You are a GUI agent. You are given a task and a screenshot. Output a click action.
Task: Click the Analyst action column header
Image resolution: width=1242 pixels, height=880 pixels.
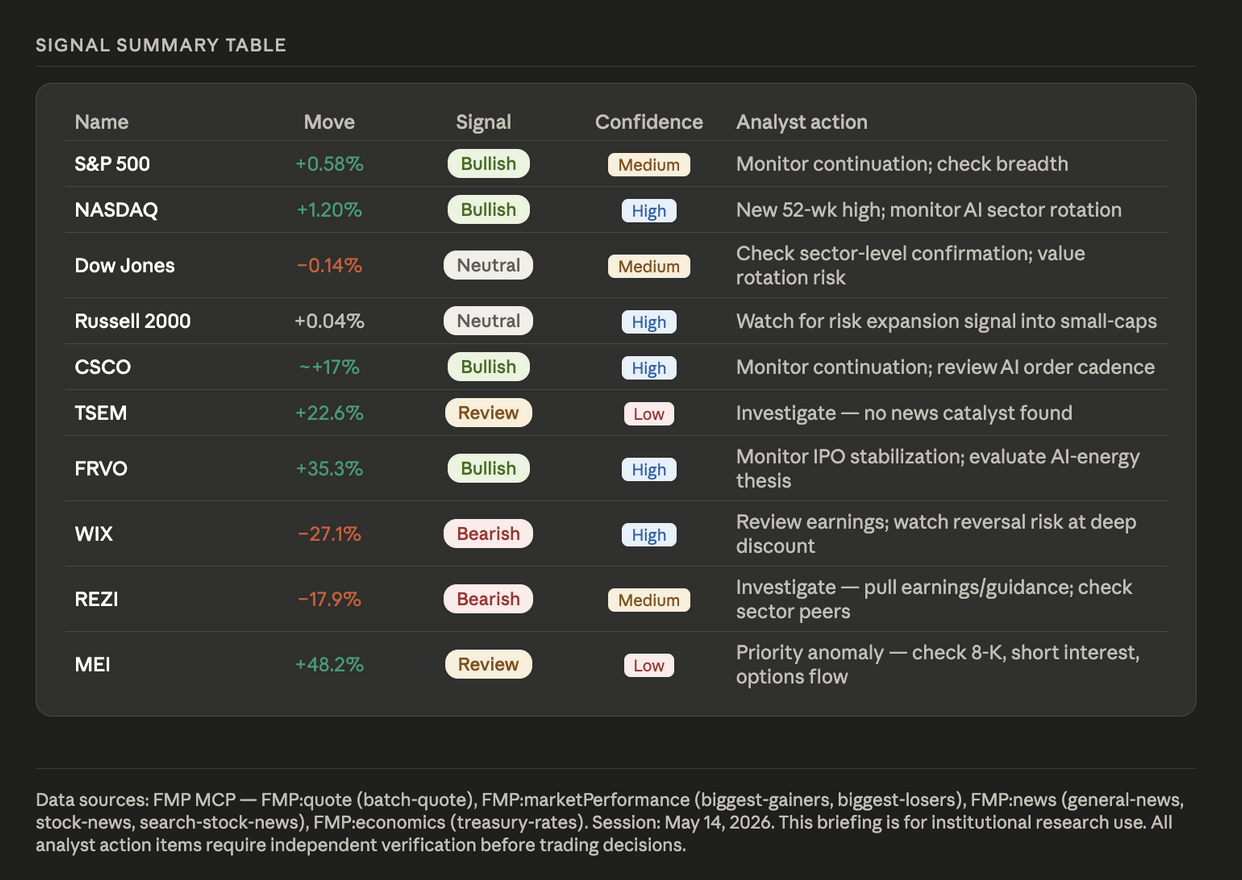pyautogui.click(x=802, y=122)
